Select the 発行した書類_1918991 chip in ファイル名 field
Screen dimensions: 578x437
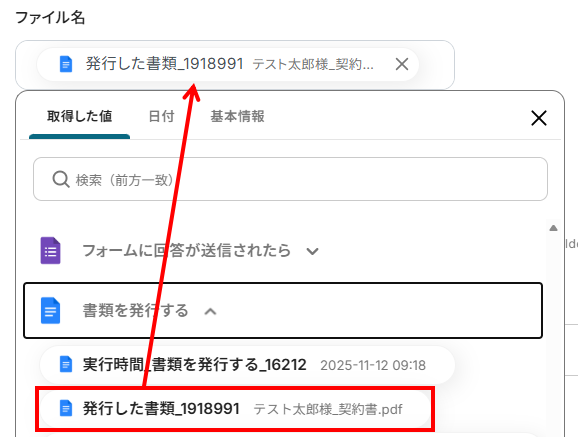[x=228, y=64]
